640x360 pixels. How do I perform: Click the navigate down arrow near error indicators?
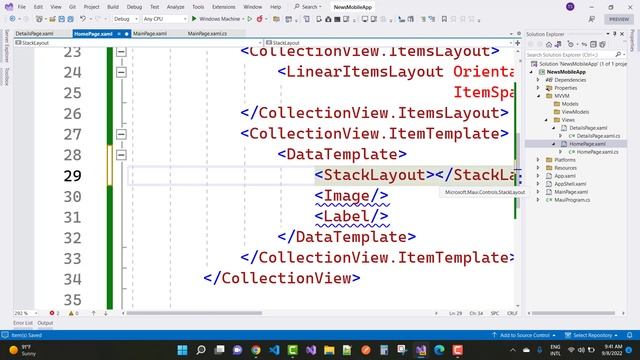tap(105, 313)
